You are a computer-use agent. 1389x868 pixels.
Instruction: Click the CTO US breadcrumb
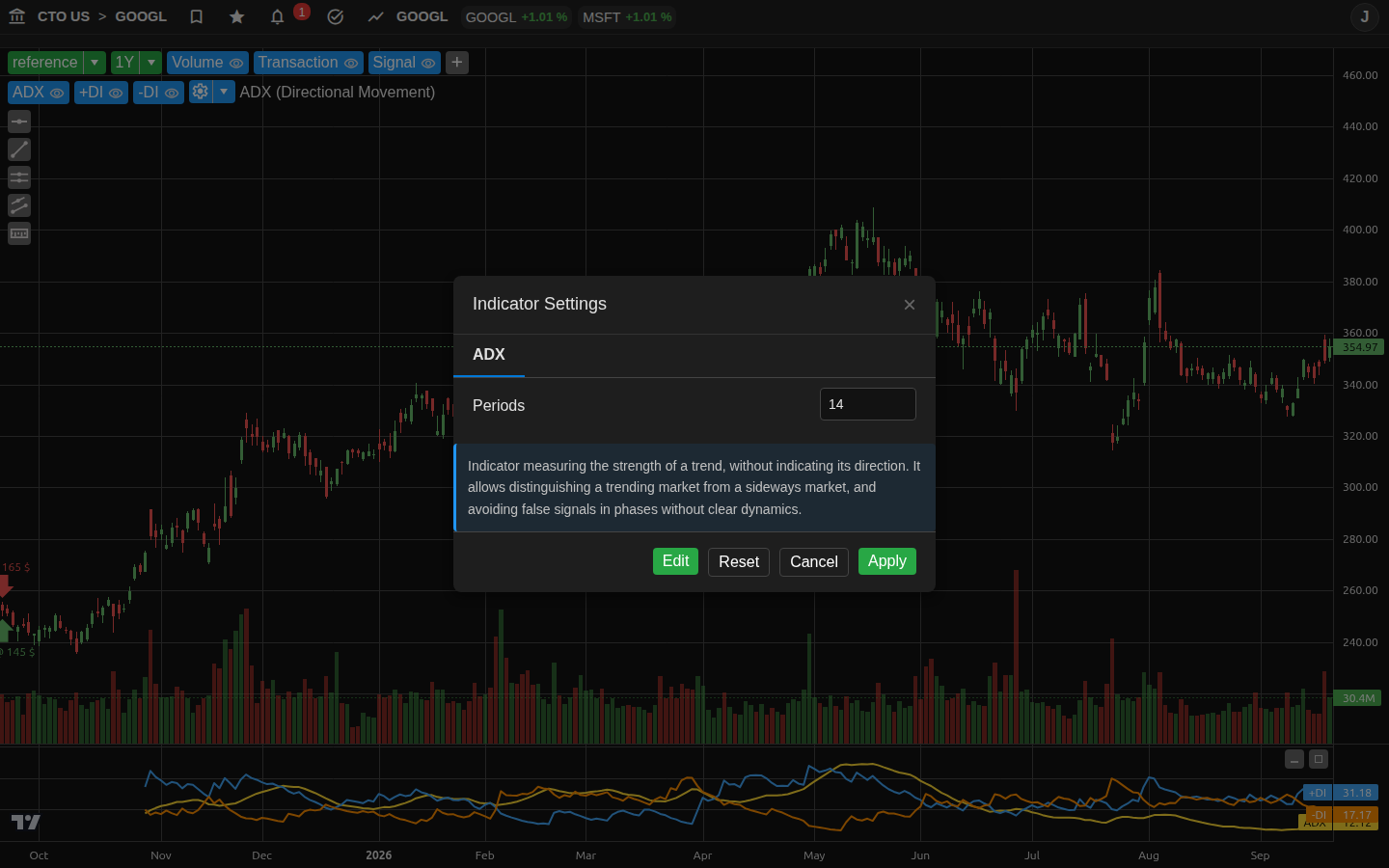pyautogui.click(x=64, y=16)
